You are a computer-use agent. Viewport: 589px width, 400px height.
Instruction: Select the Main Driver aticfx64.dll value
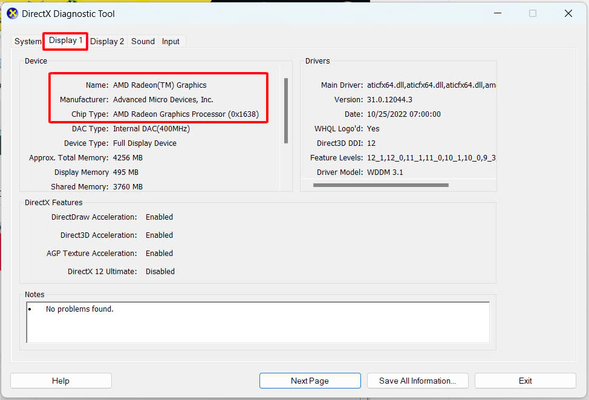431,85
